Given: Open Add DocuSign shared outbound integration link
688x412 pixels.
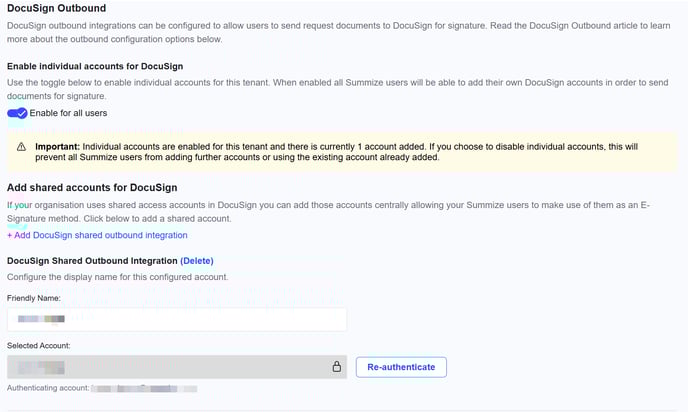Looking at the screenshot, I should [97, 235].
